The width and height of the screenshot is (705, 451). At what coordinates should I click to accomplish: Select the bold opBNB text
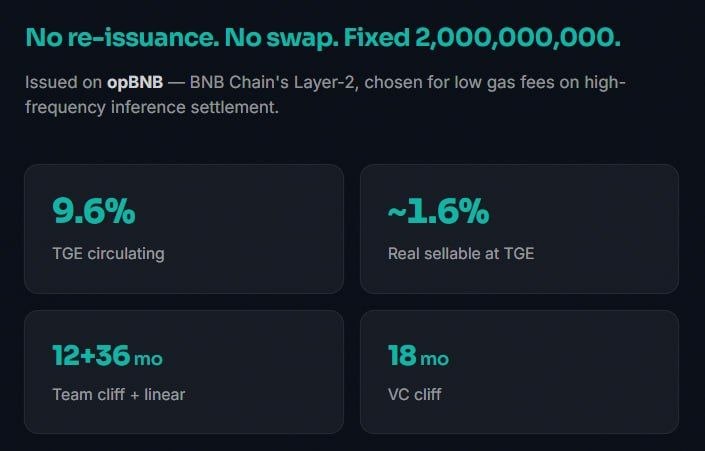135,83
